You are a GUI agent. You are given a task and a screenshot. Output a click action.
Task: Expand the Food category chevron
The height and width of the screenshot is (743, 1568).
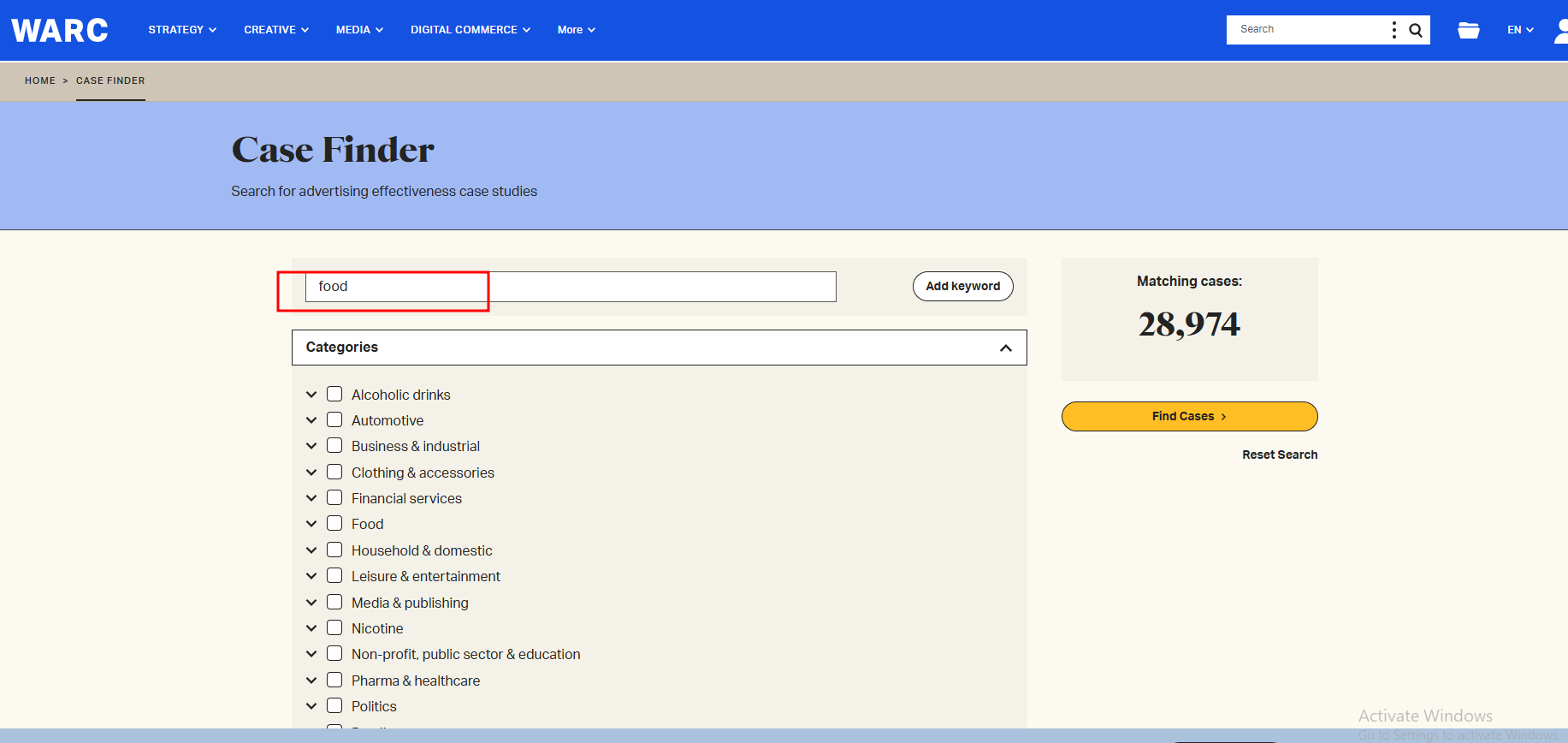311,524
